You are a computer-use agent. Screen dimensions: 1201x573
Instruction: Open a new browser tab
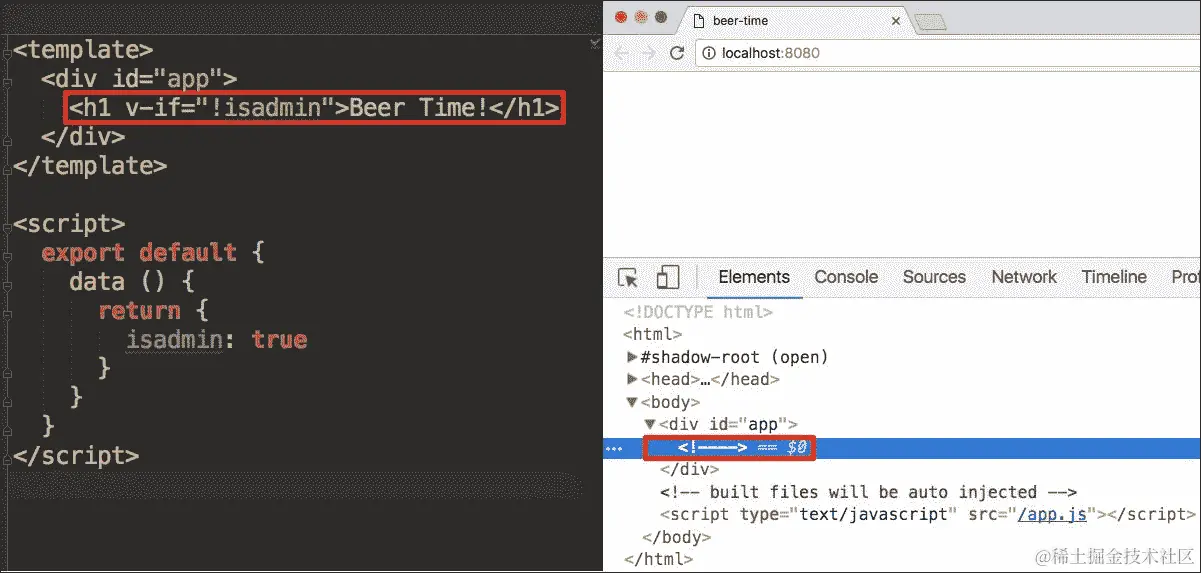(929, 21)
